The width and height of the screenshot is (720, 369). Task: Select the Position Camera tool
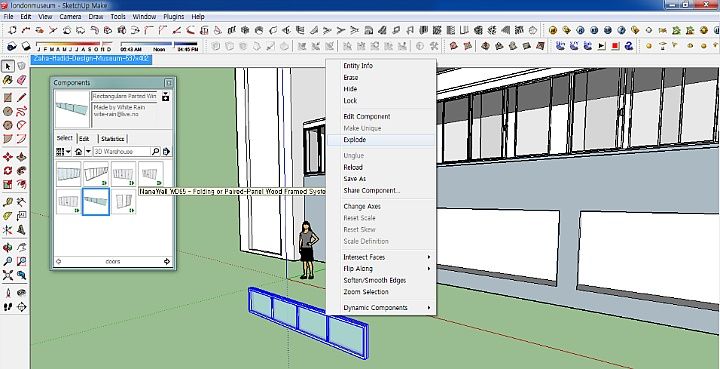(8, 293)
